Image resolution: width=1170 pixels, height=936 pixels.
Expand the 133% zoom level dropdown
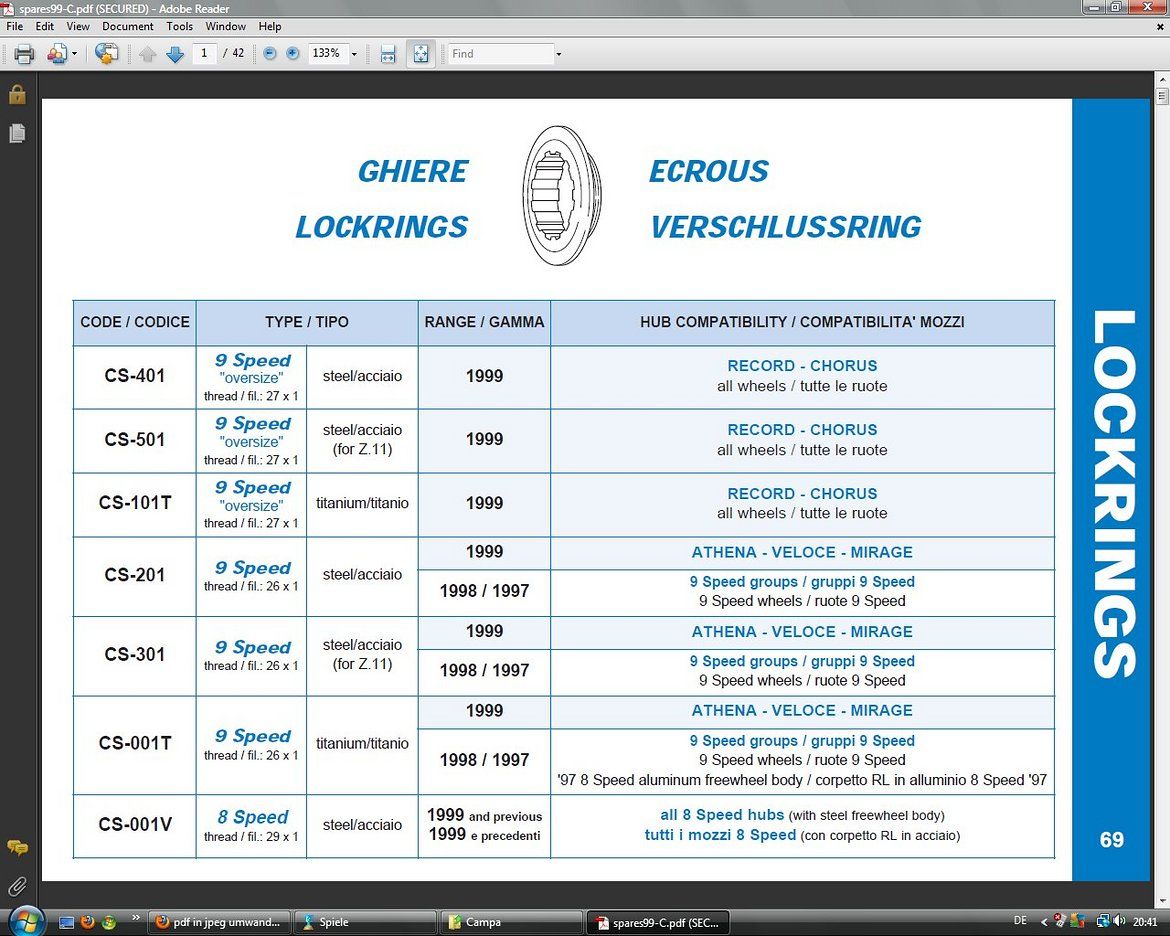tap(354, 54)
